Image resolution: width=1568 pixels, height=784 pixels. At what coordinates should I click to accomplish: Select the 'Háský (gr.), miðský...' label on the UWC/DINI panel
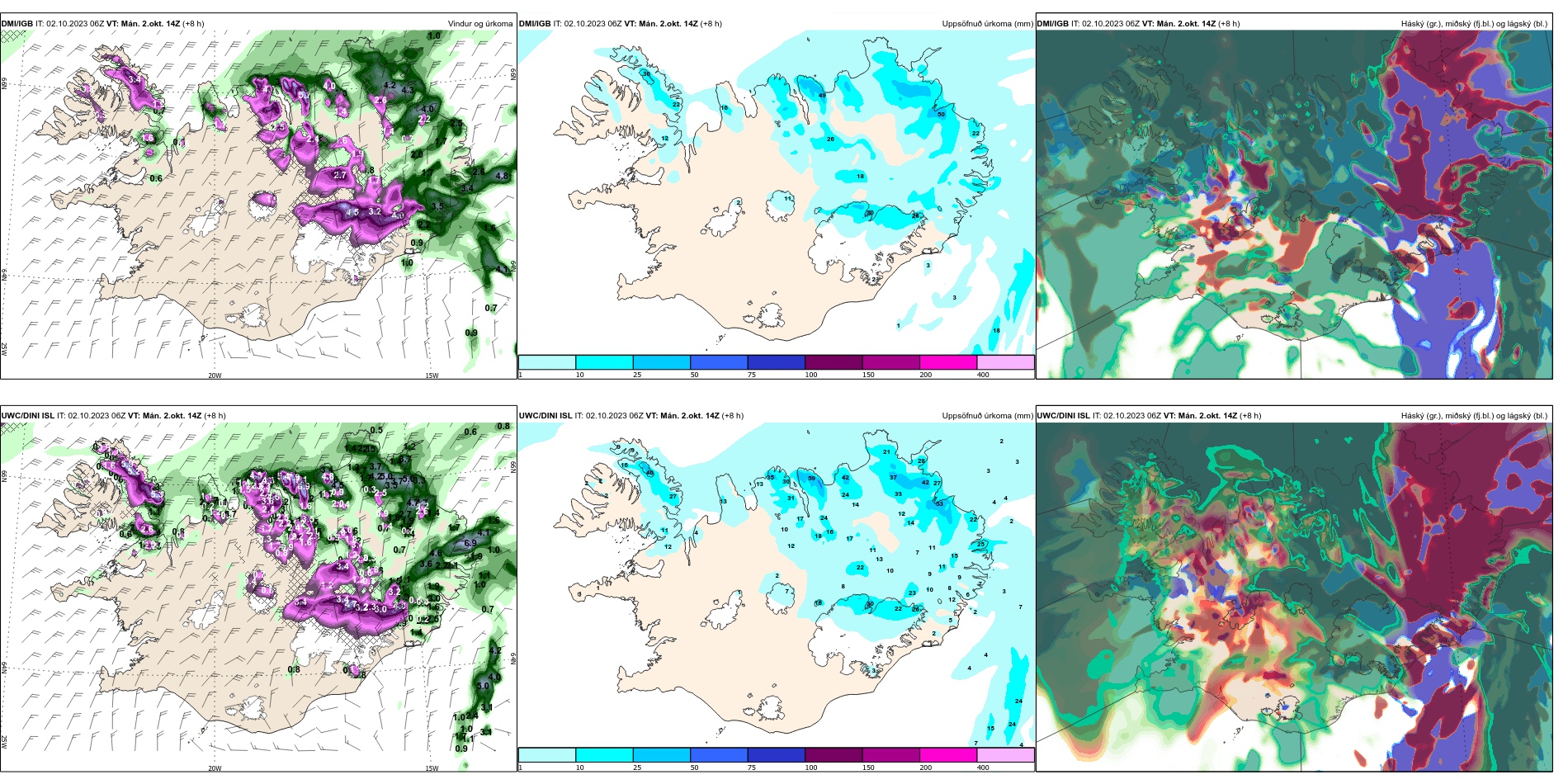(1474, 416)
